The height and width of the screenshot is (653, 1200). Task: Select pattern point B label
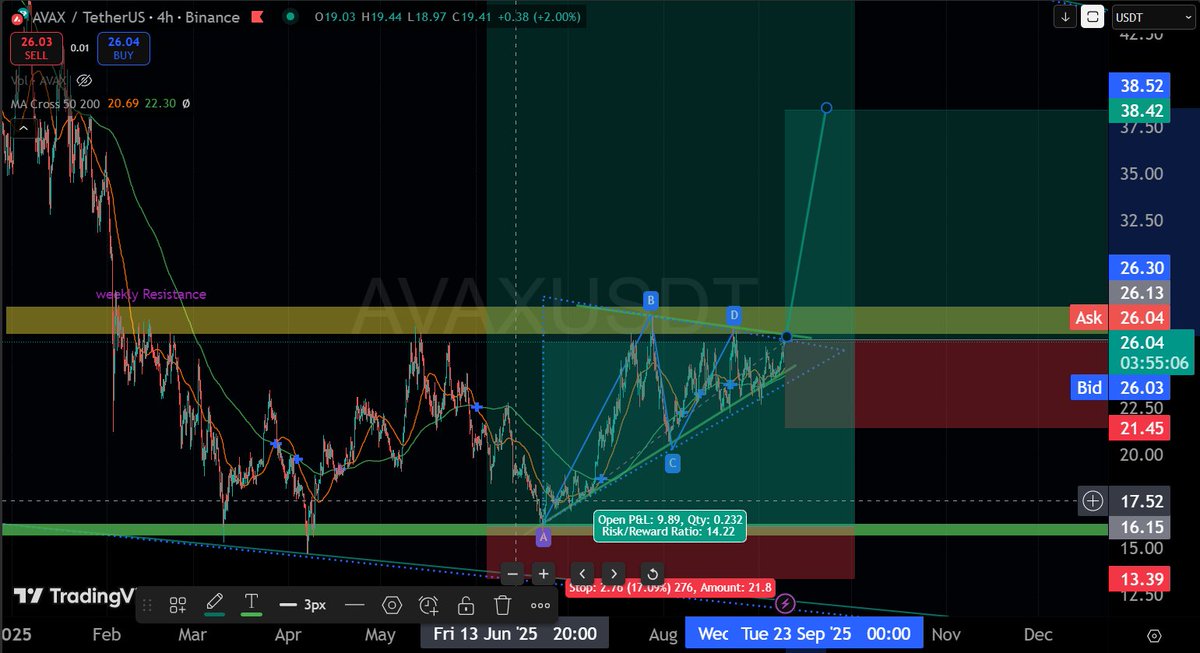click(650, 300)
